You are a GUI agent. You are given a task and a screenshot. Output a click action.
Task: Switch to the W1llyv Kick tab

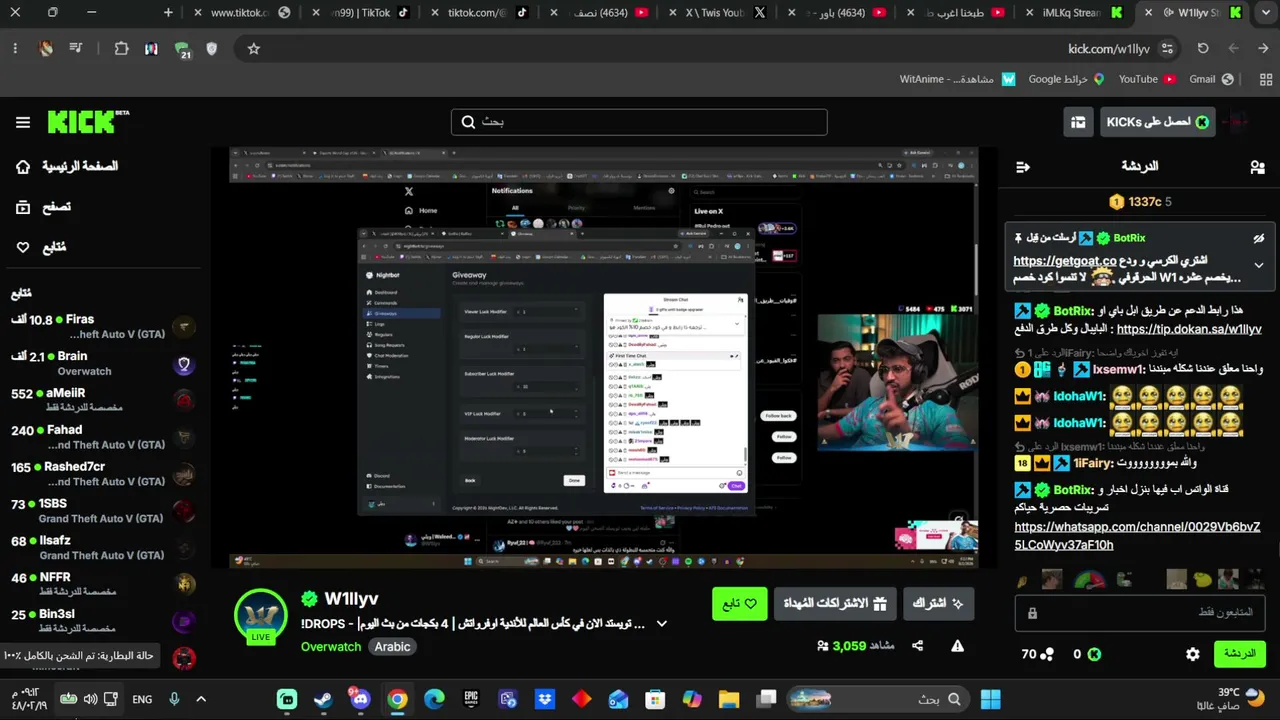pos(1192,13)
